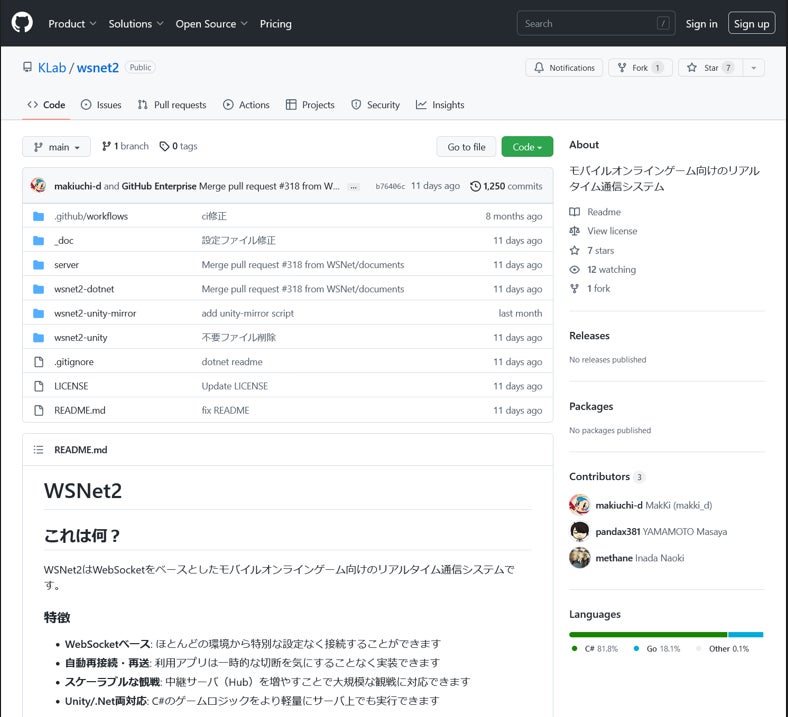
Task: Expand the commit message ellipsis
Action: click(354, 187)
